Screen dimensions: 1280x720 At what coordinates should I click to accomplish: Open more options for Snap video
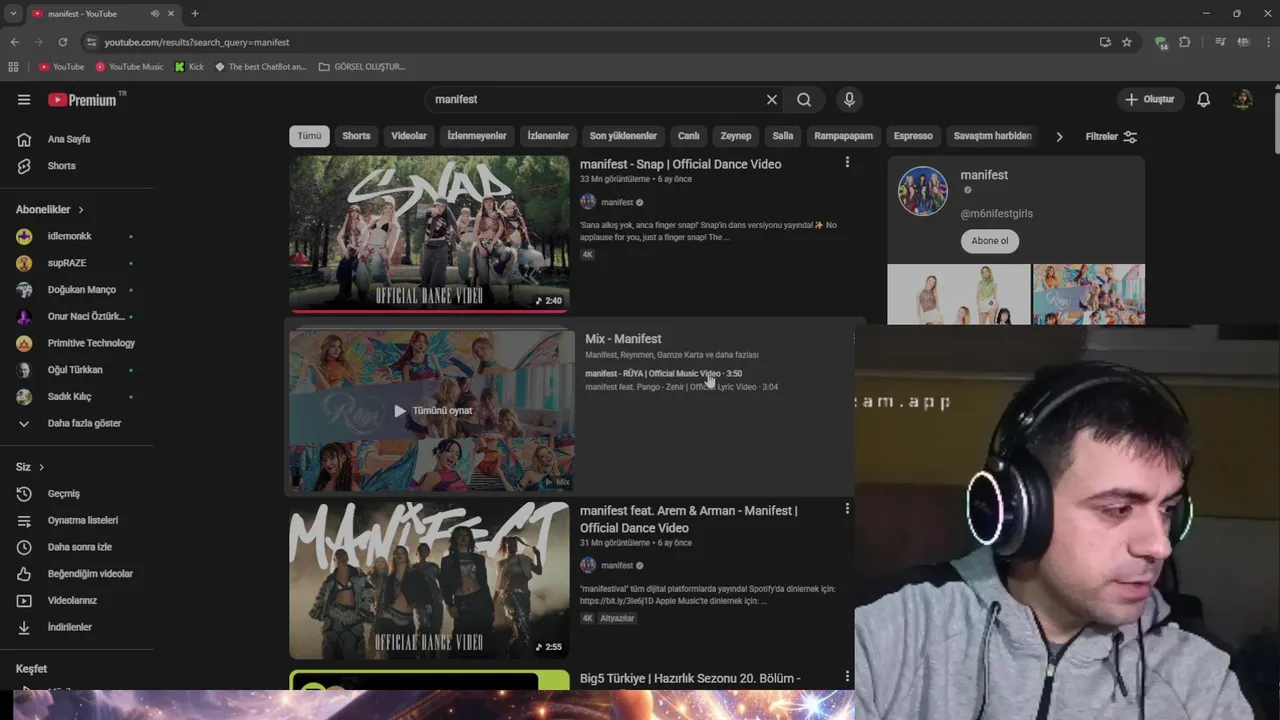(847, 163)
